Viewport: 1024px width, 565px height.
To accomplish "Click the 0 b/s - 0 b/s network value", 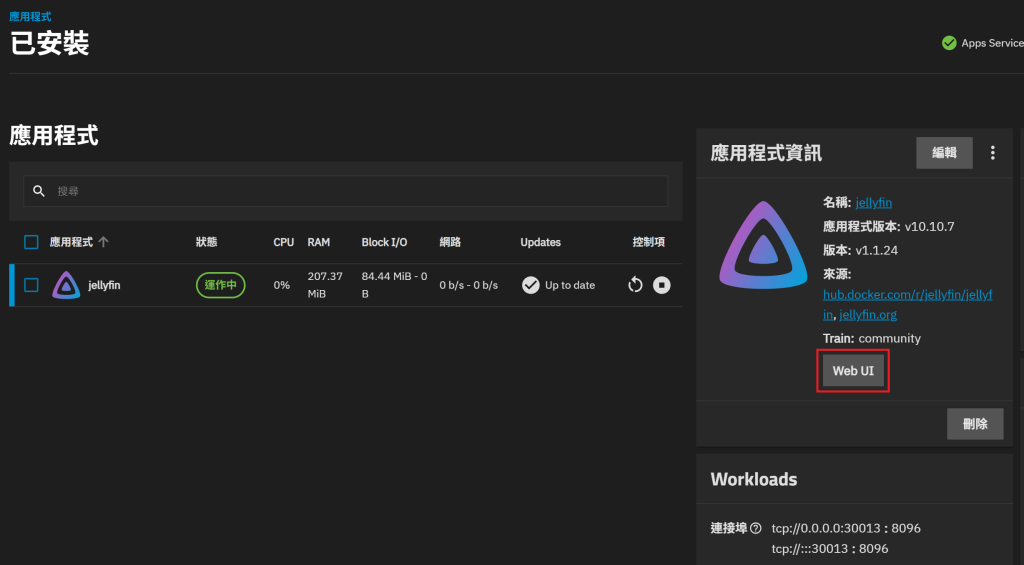I will pos(468,285).
